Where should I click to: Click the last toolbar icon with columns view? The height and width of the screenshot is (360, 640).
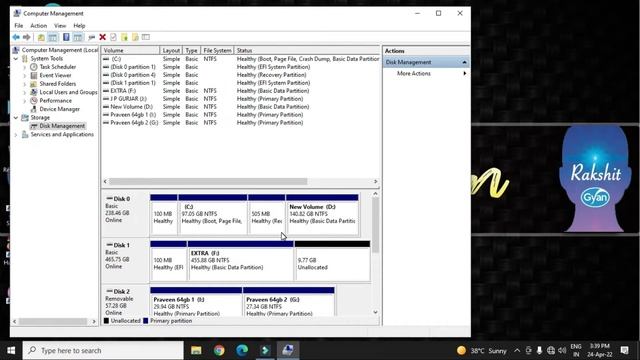146,37
